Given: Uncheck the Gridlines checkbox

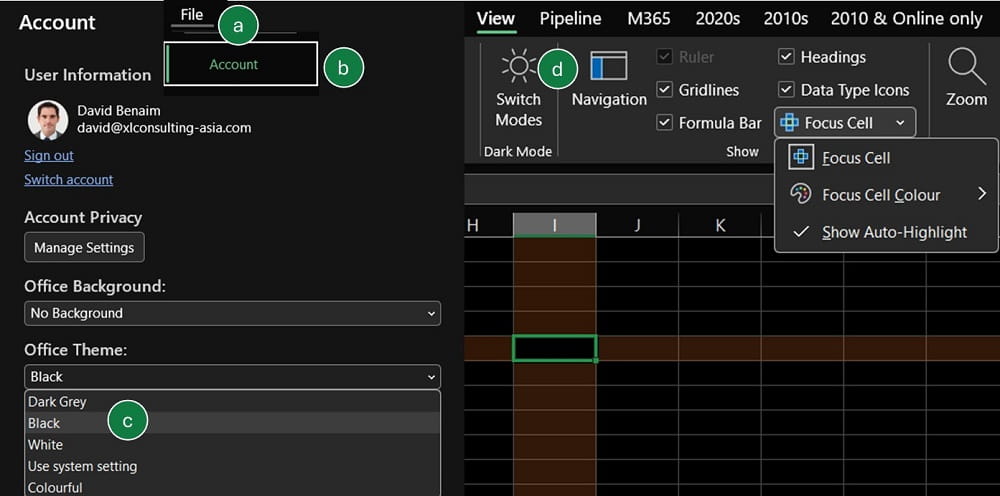Looking at the screenshot, I should (665, 90).
